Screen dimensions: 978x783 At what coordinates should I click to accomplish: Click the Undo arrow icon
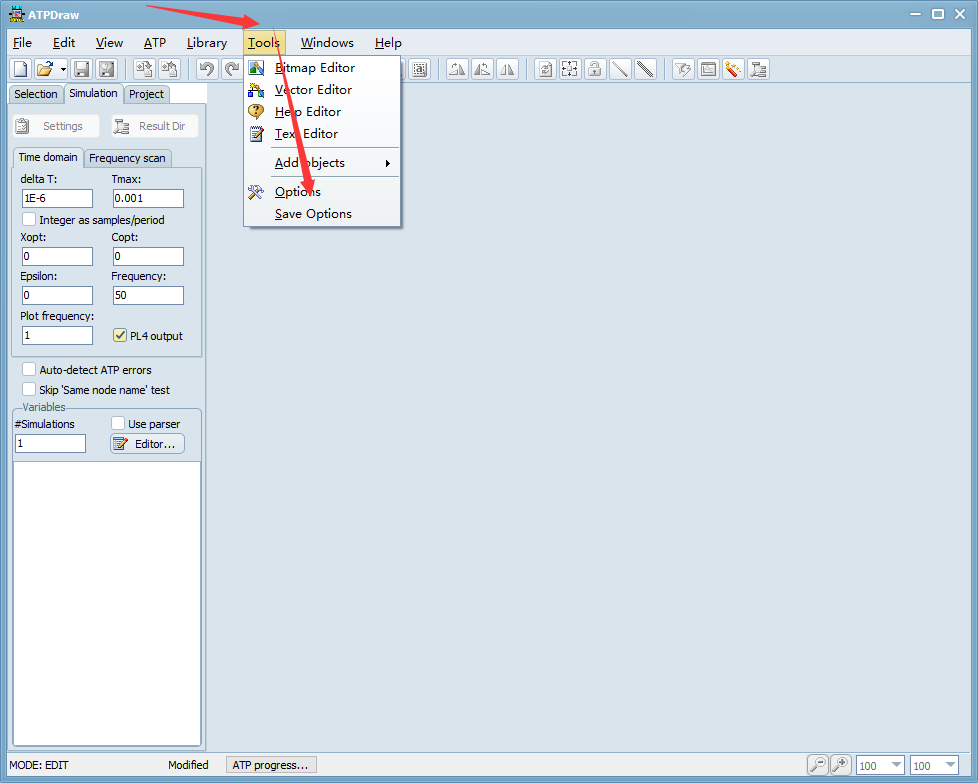click(207, 69)
